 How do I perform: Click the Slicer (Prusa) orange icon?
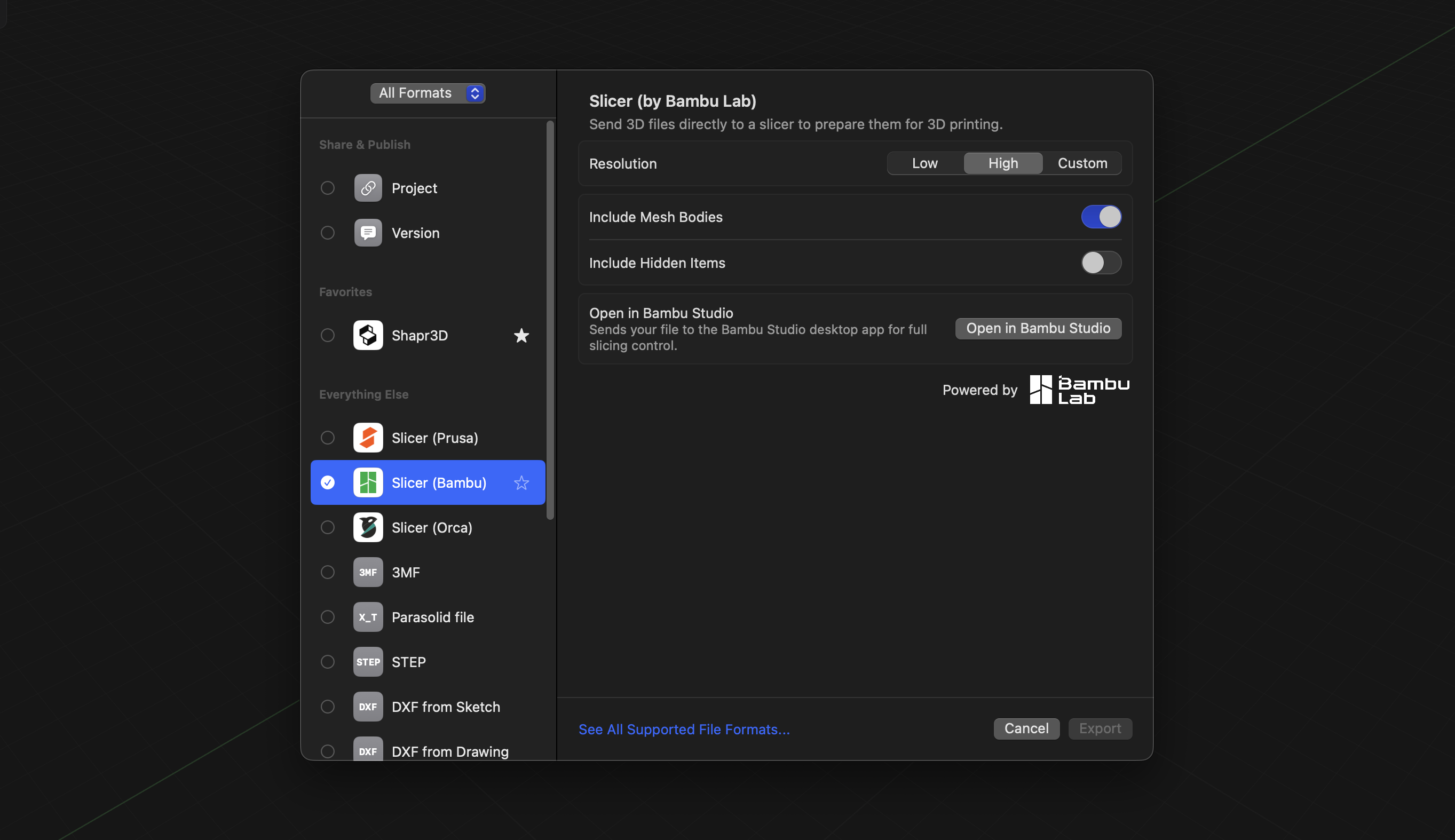[x=368, y=438]
